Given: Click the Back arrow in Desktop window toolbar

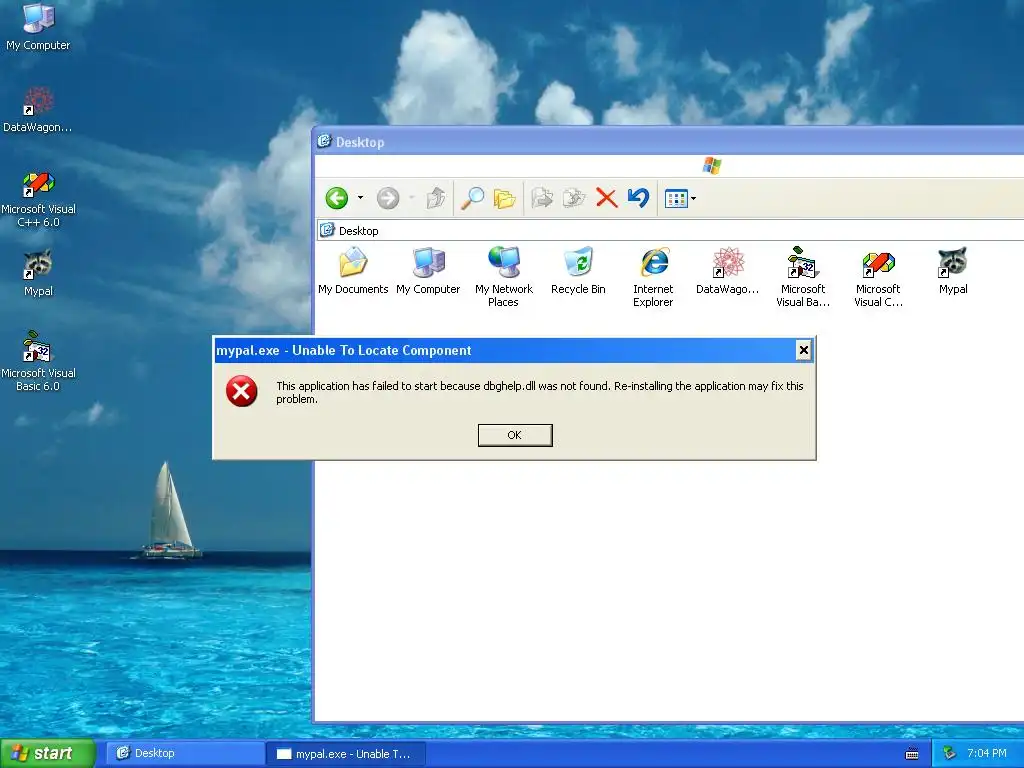Looking at the screenshot, I should tap(337, 198).
